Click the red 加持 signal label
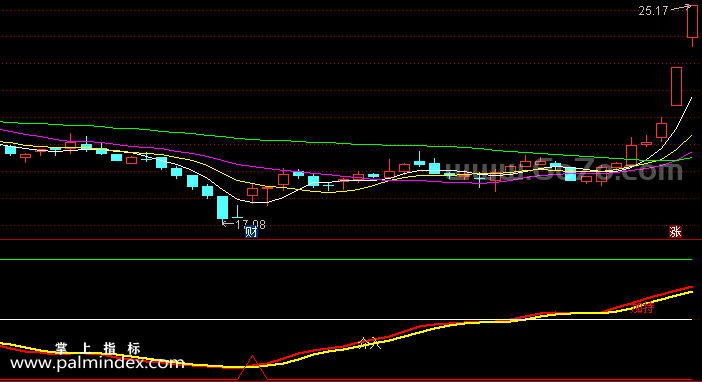 pyautogui.click(x=642, y=308)
